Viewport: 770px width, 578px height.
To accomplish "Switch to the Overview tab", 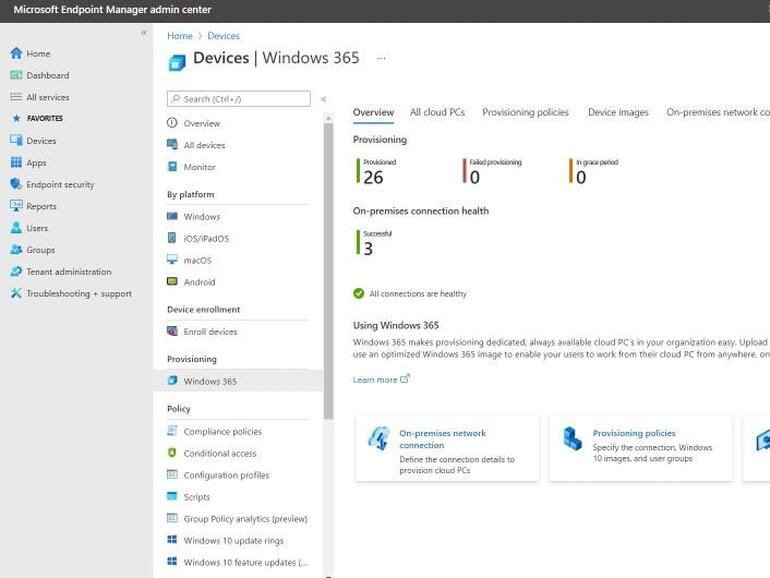I will [x=373, y=112].
